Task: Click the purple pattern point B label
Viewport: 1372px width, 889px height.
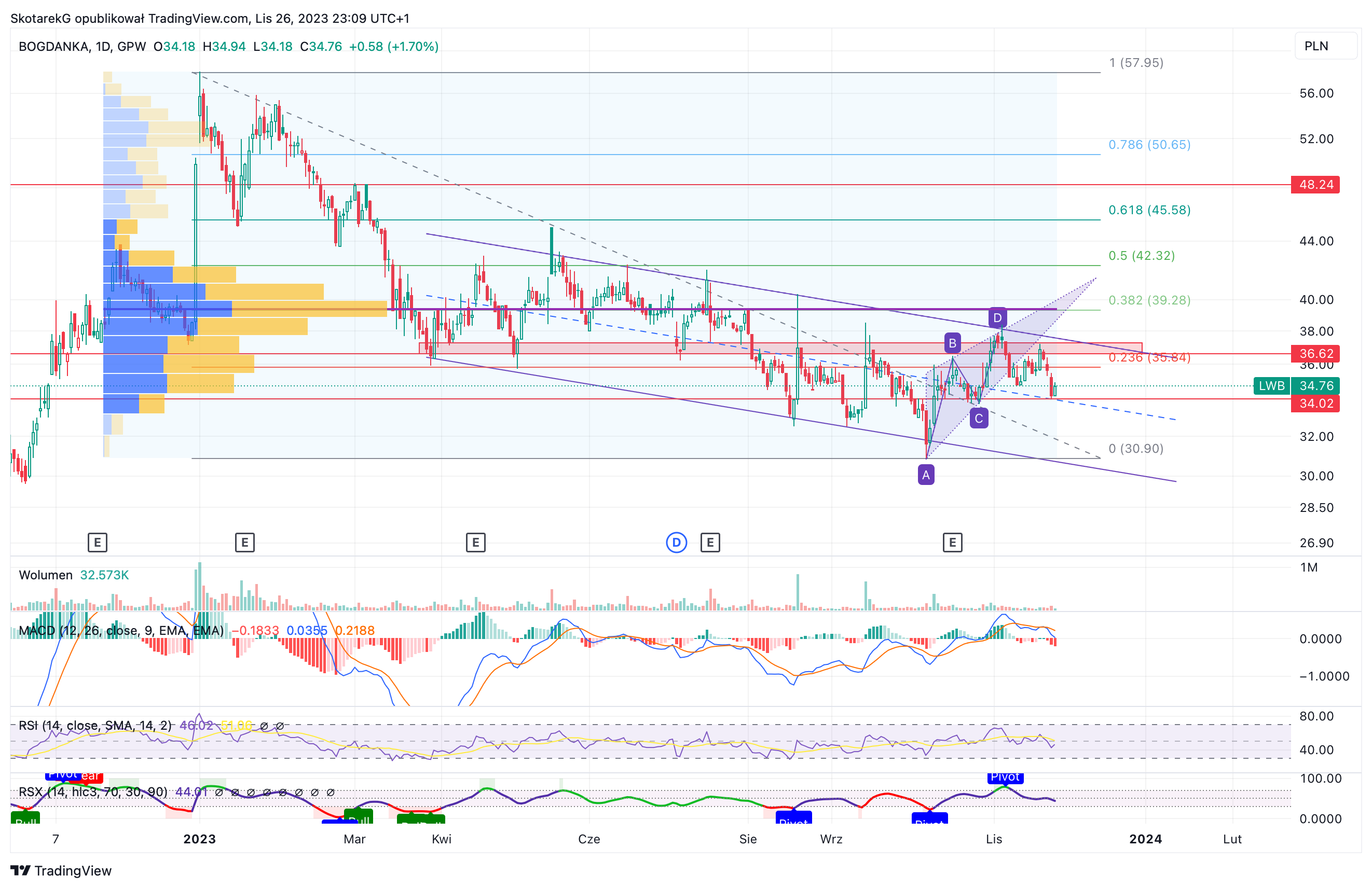Action: point(952,343)
